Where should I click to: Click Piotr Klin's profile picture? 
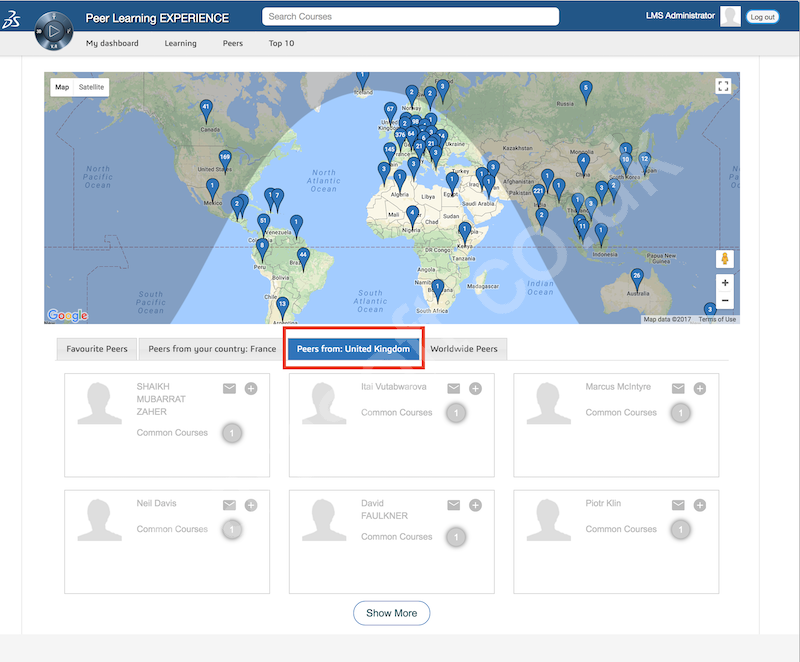(548, 520)
